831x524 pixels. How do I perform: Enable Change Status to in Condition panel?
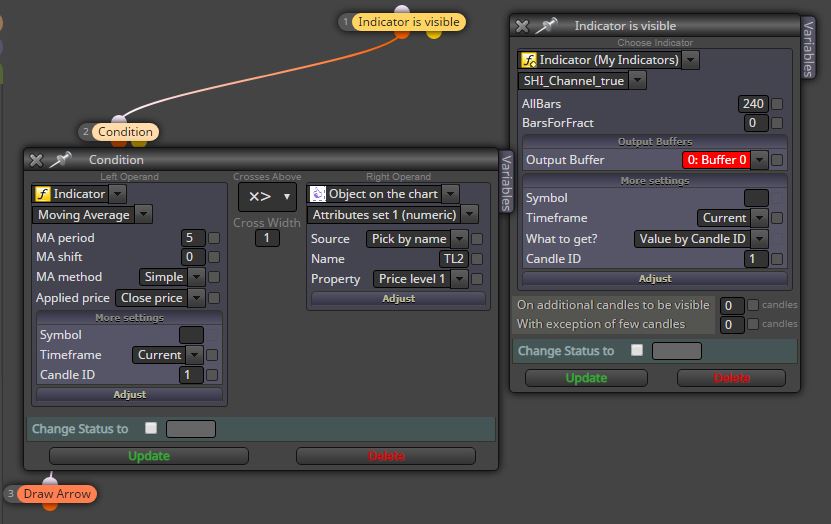pos(151,428)
